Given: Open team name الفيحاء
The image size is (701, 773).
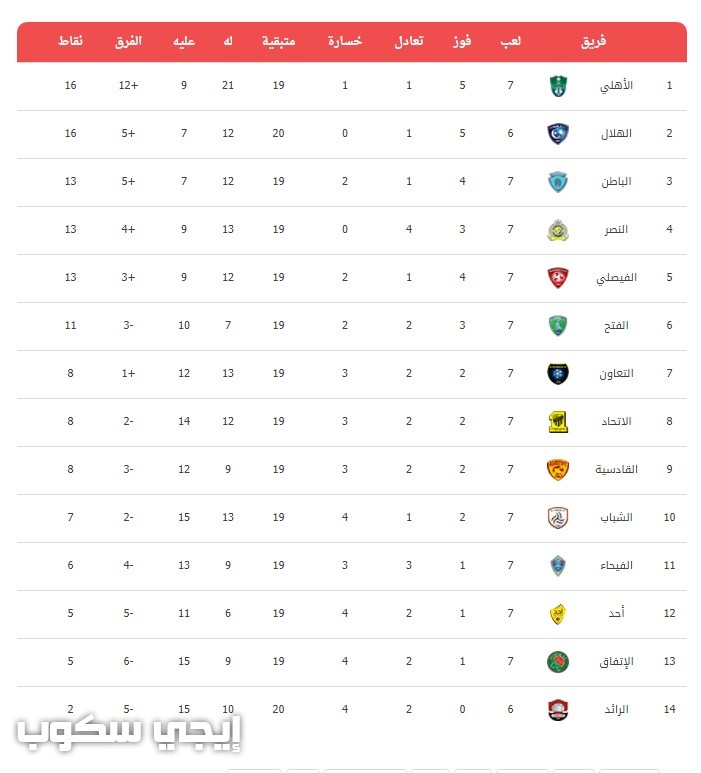Looking at the screenshot, I should coord(616,565).
